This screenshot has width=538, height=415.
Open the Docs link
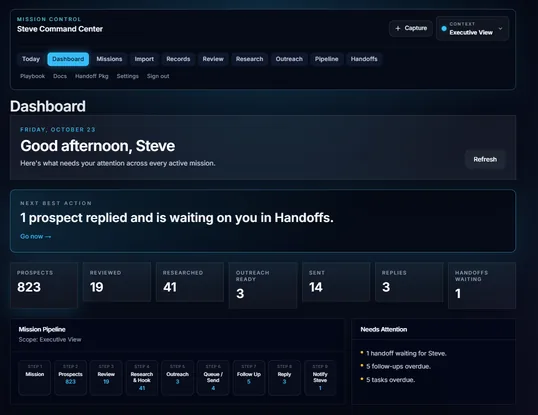coord(60,76)
